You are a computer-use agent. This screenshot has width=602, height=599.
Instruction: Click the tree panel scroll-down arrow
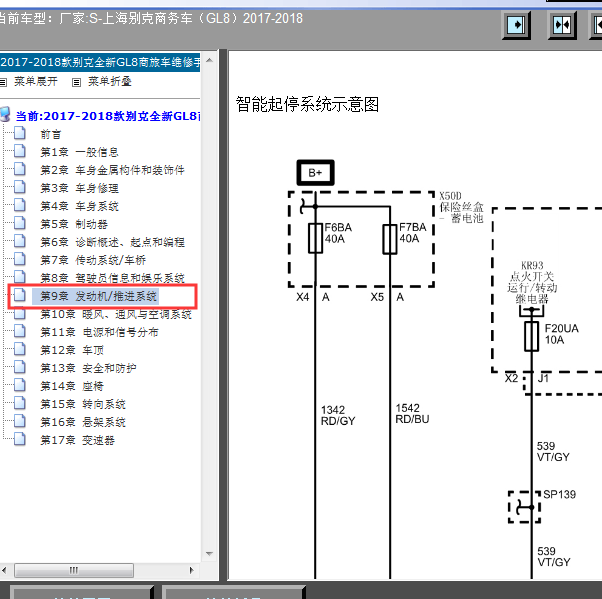tap(209, 554)
